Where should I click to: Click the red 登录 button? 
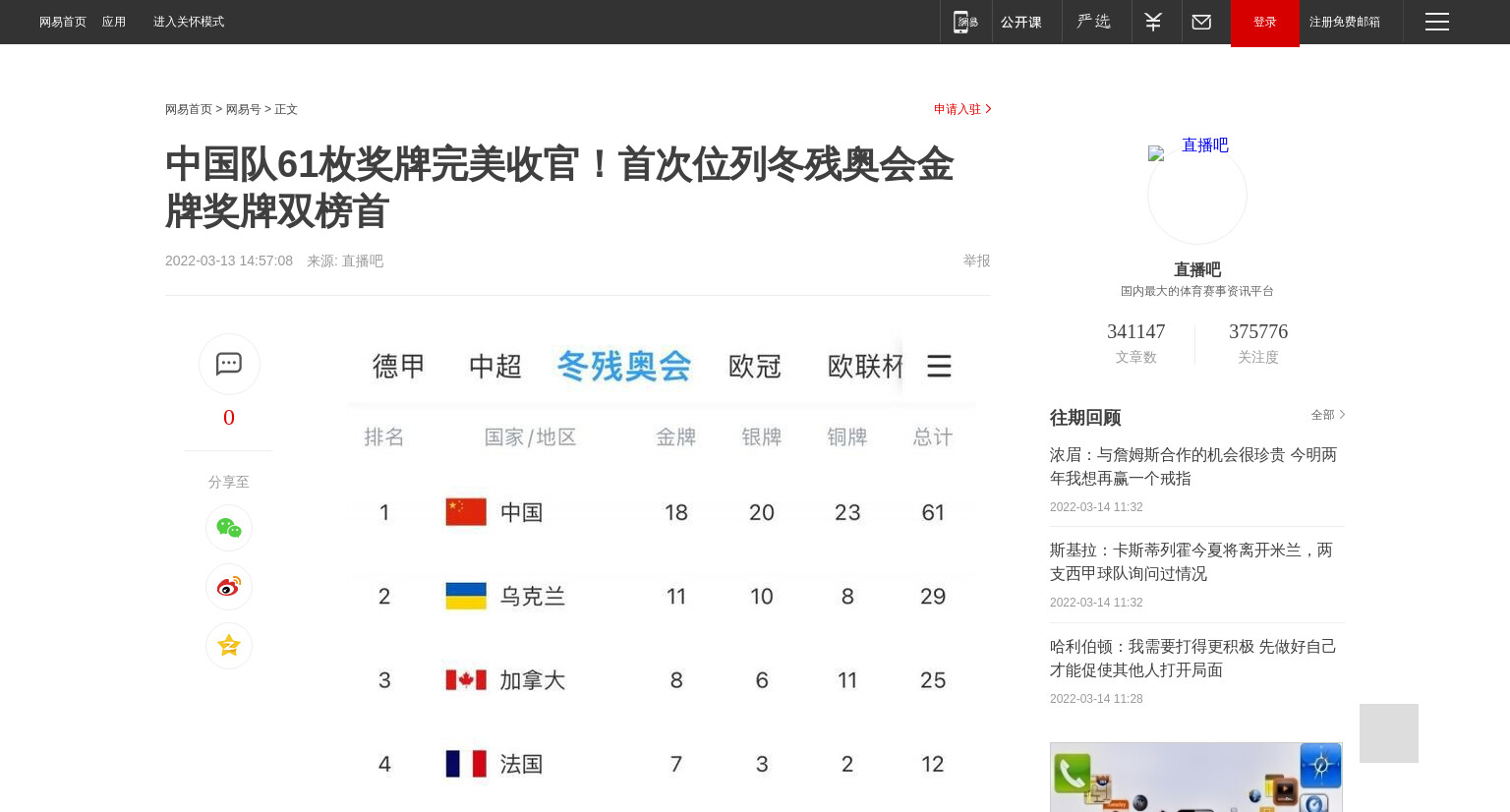(1265, 23)
